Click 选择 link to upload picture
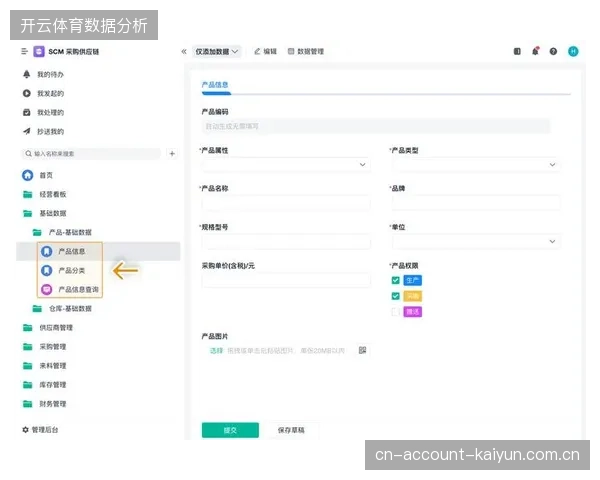600x480 pixels. [216, 351]
